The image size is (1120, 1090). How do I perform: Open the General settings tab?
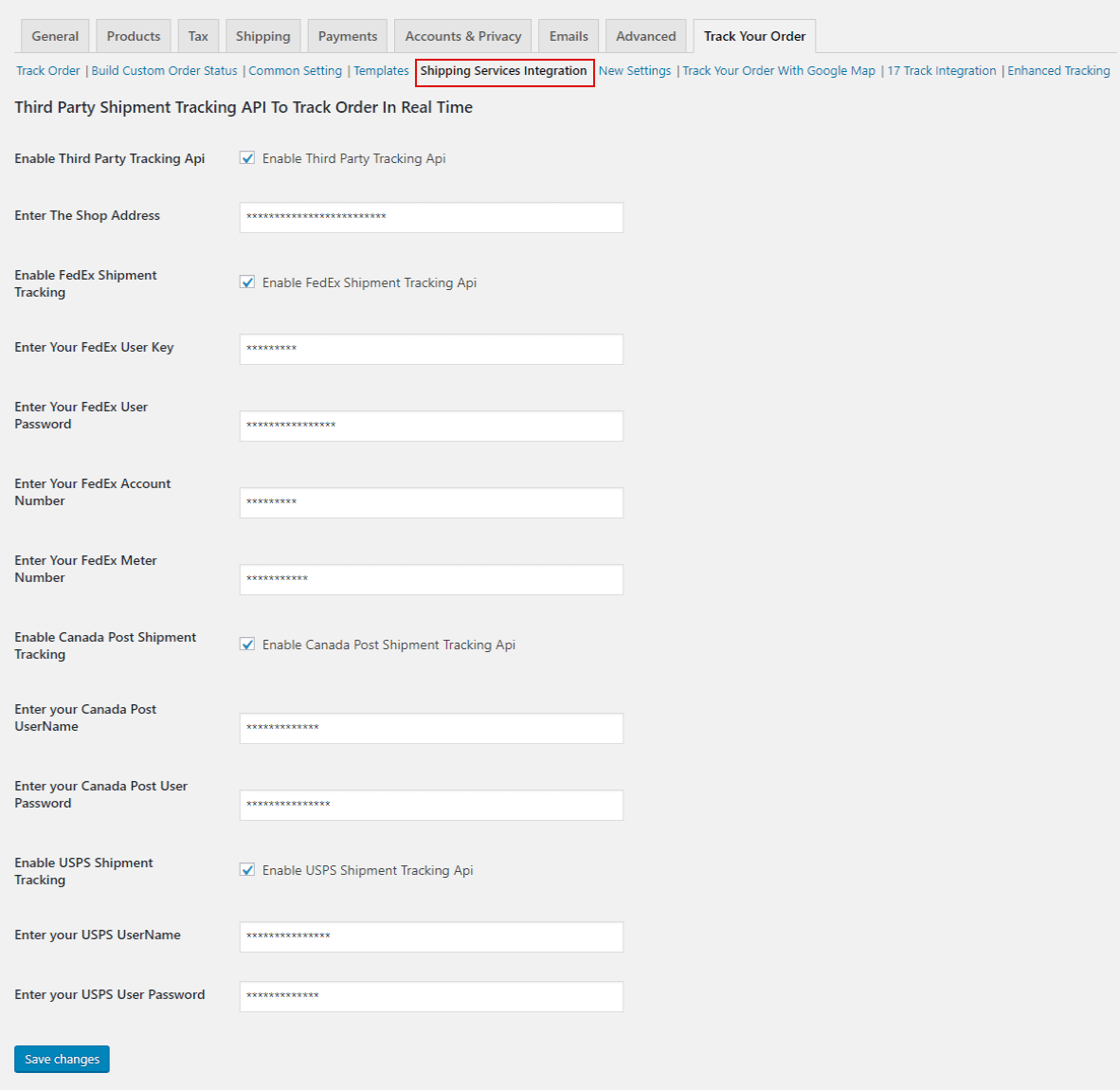(x=55, y=36)
